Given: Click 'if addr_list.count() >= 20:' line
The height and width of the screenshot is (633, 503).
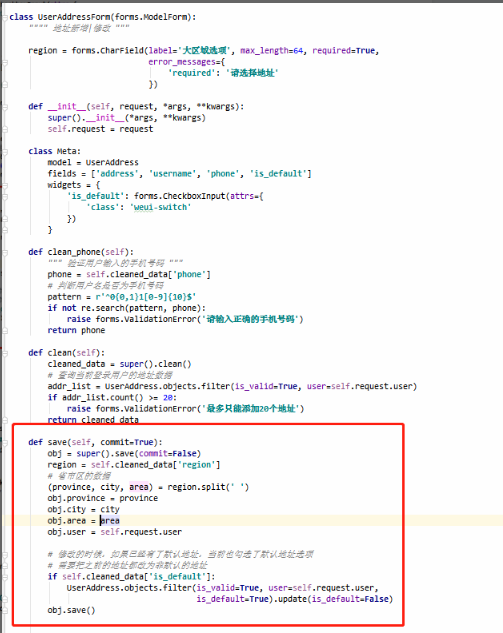Looking at the screenshot, I should point(112,398).
